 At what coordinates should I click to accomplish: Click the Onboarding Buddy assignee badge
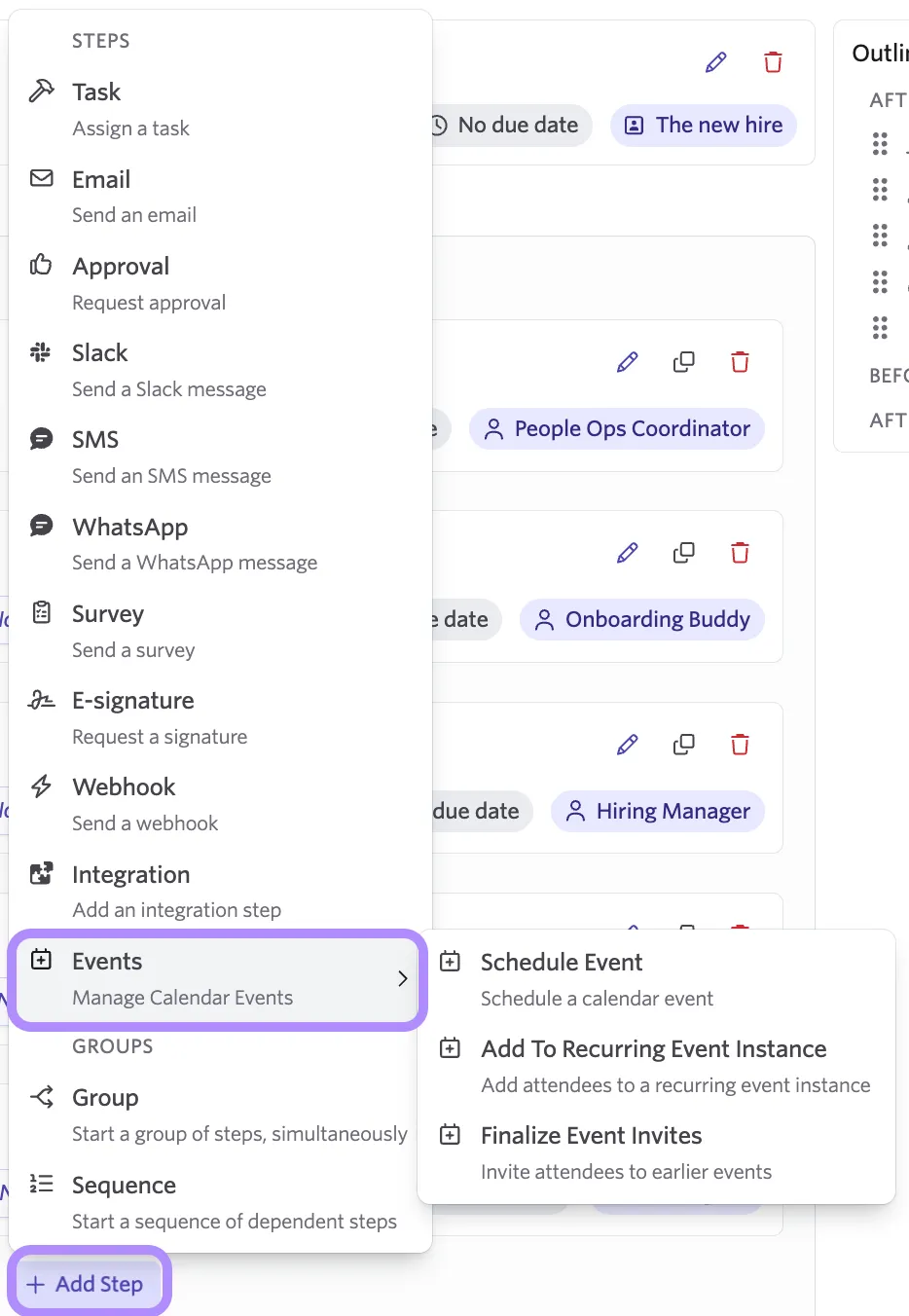pyautogui.click(x=642, y=619)
